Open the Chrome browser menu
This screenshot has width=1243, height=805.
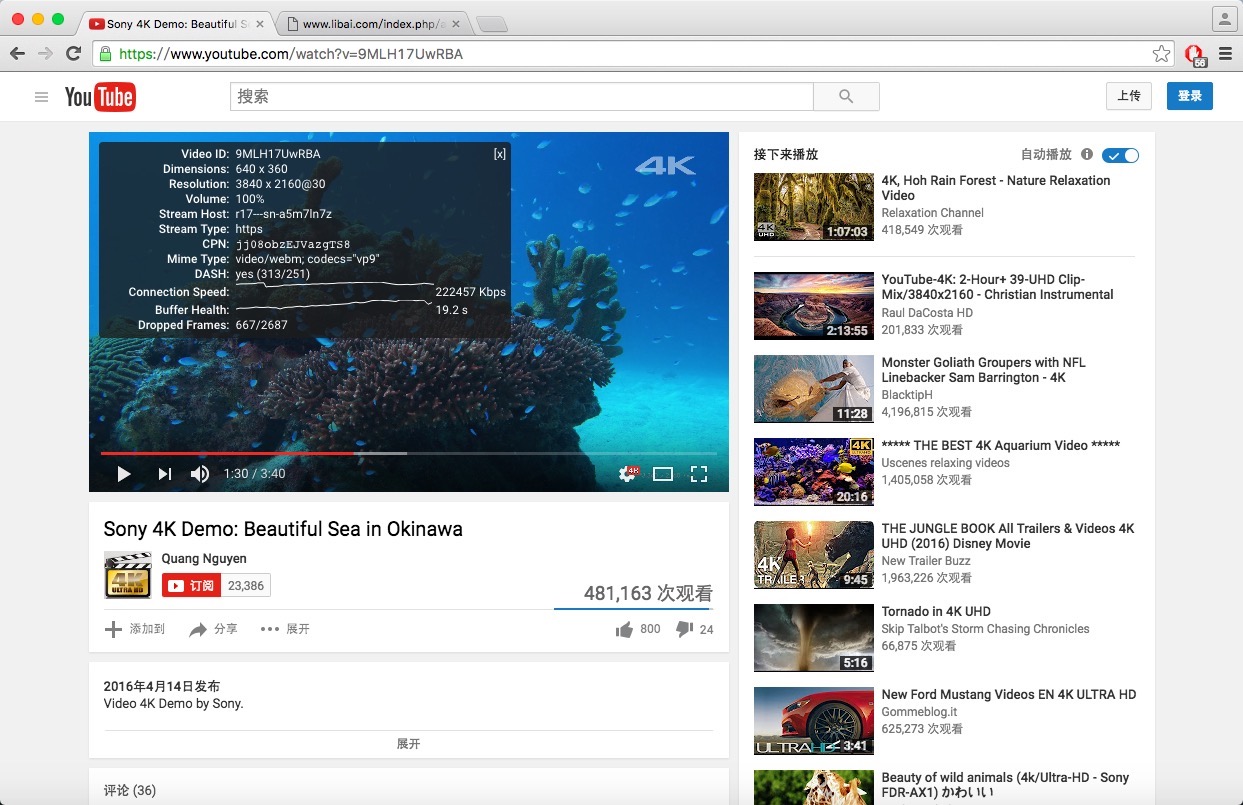pos(1225,54)
